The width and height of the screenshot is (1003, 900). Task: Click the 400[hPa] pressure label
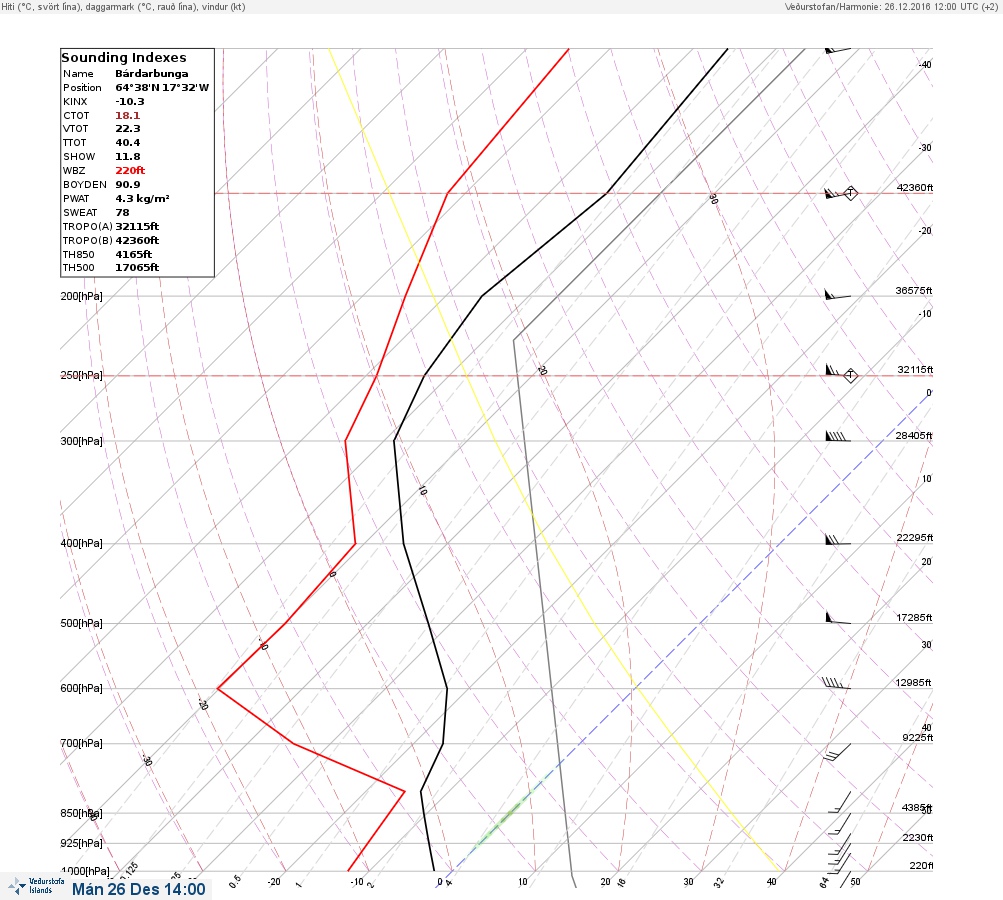pyautogui.click(x=81, y=544)
